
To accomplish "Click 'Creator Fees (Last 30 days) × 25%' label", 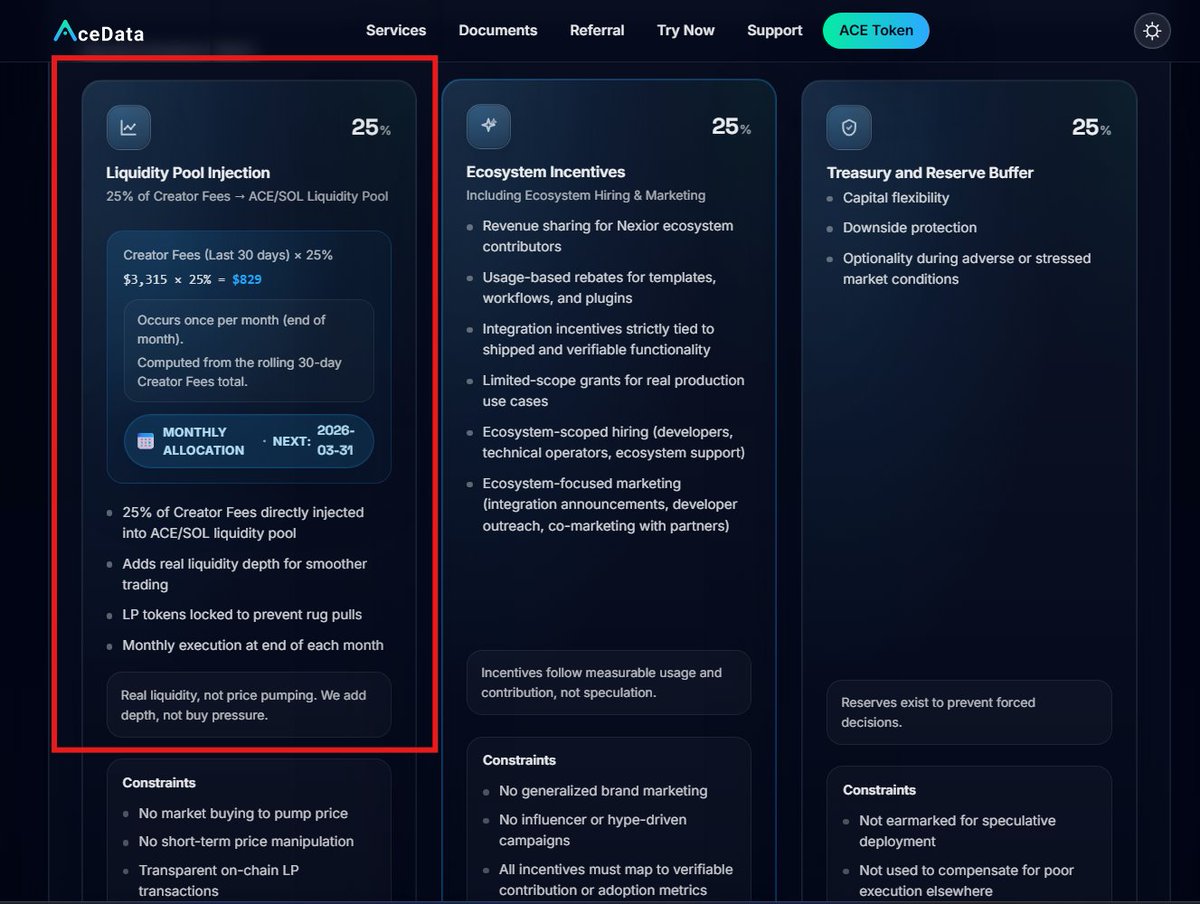I will (228, 255).
